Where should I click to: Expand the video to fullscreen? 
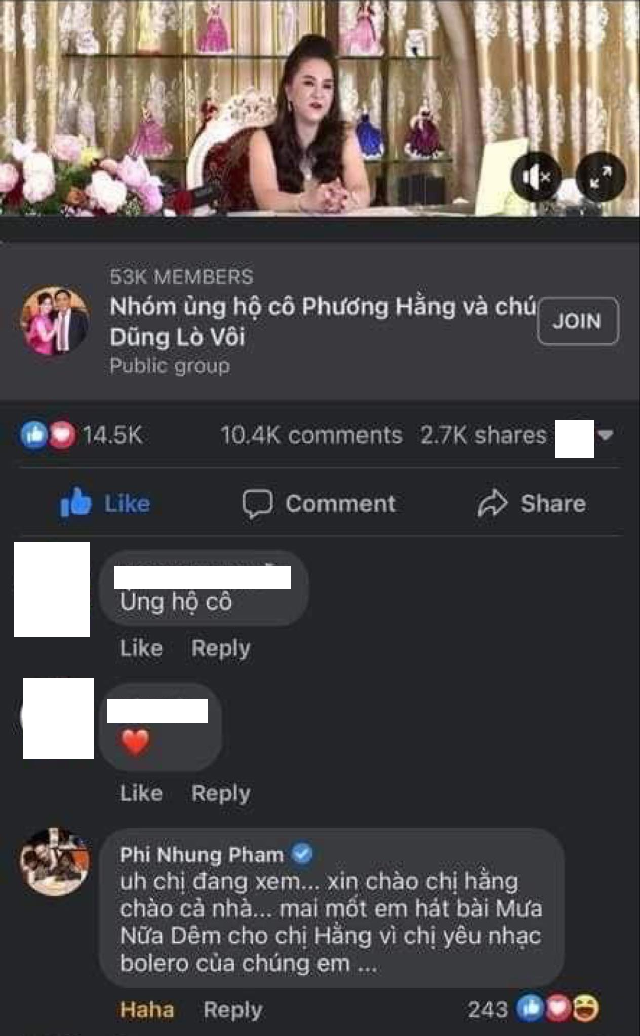(x=600, y=177)
